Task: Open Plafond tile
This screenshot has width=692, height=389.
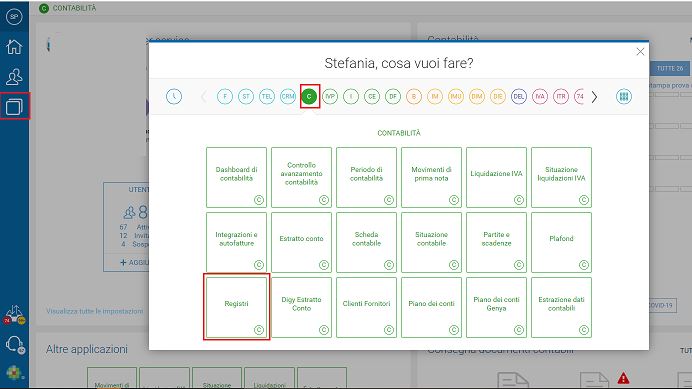Action: tap(561, 242)
